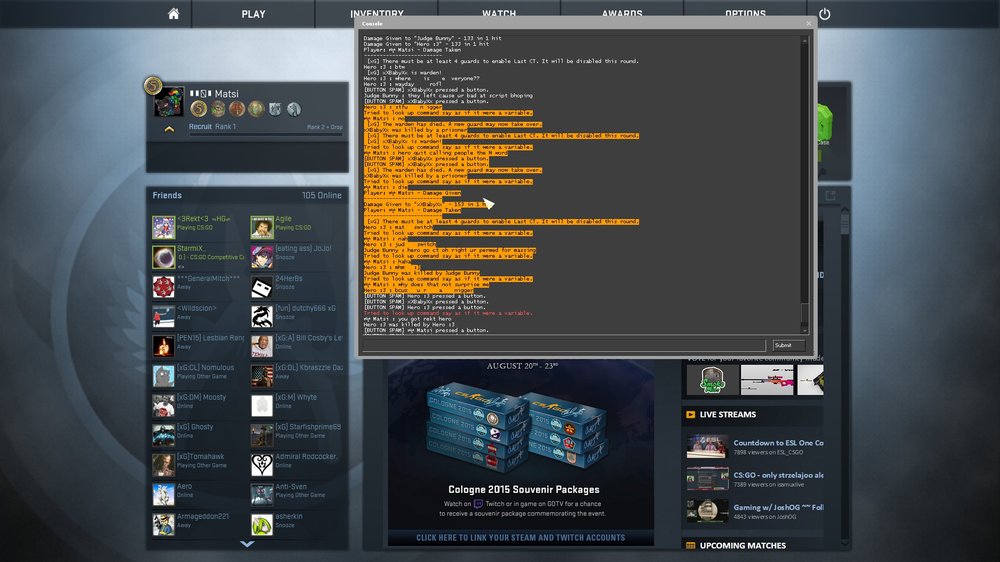Click the LIVE STREAMS play icon
The image size is (1000, 562).
click(690, 415)
